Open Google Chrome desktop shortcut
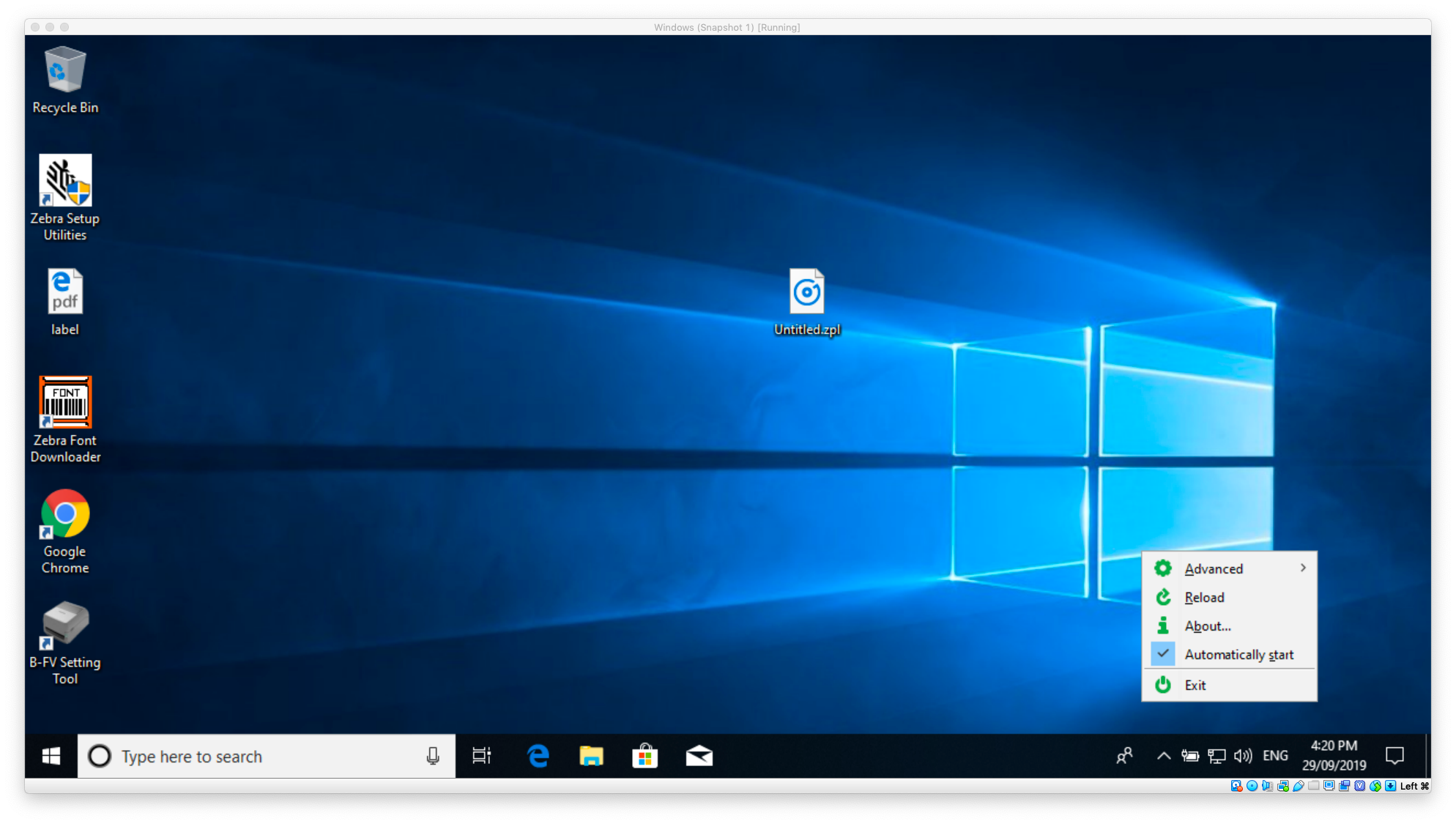 click(65, 514)
